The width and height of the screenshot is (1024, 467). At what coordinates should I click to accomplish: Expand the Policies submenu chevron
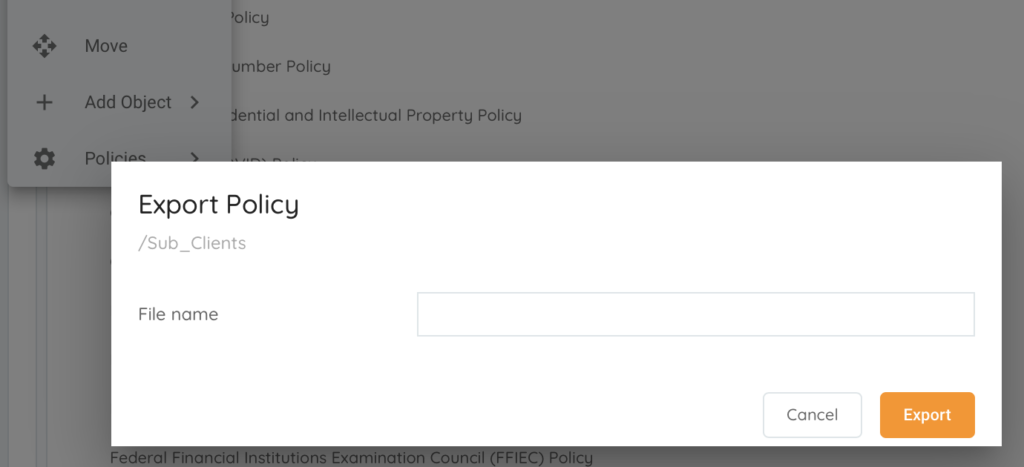[194, 157]
